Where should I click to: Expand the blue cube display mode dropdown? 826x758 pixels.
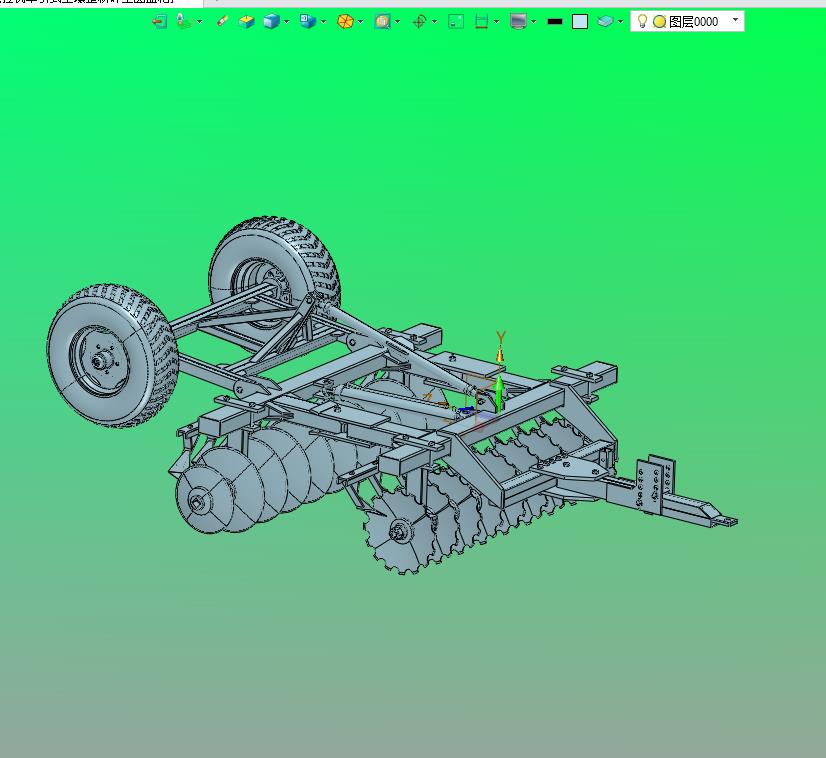click(x=287, y=22)
